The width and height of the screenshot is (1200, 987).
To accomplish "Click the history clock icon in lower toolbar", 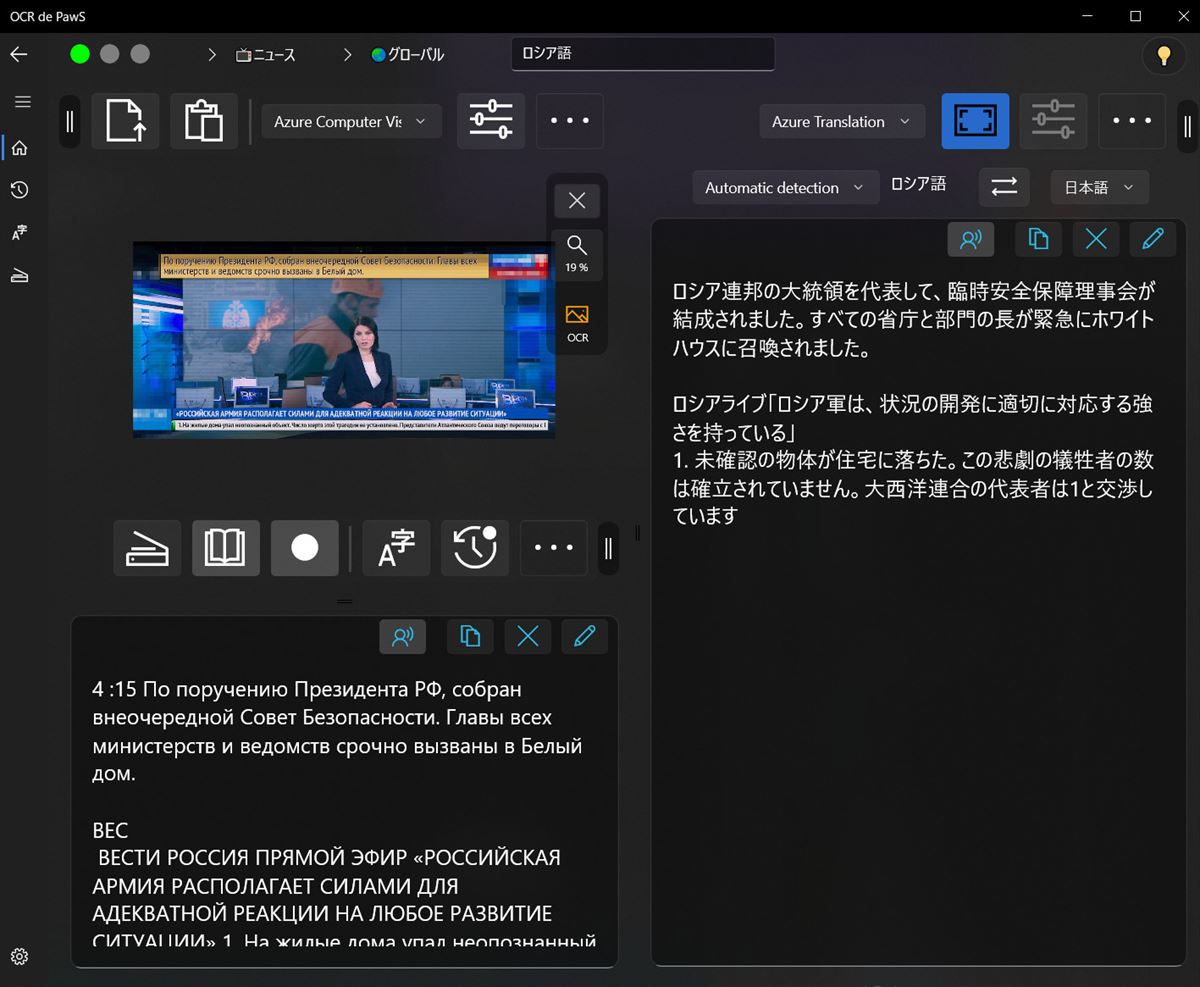I will [475, 548].
